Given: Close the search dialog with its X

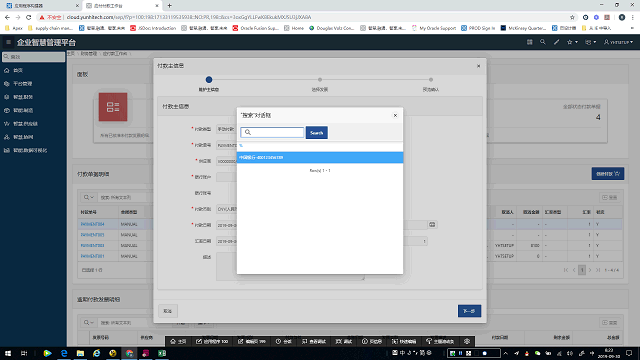Looking at the screenshot, I should (395, 116).
